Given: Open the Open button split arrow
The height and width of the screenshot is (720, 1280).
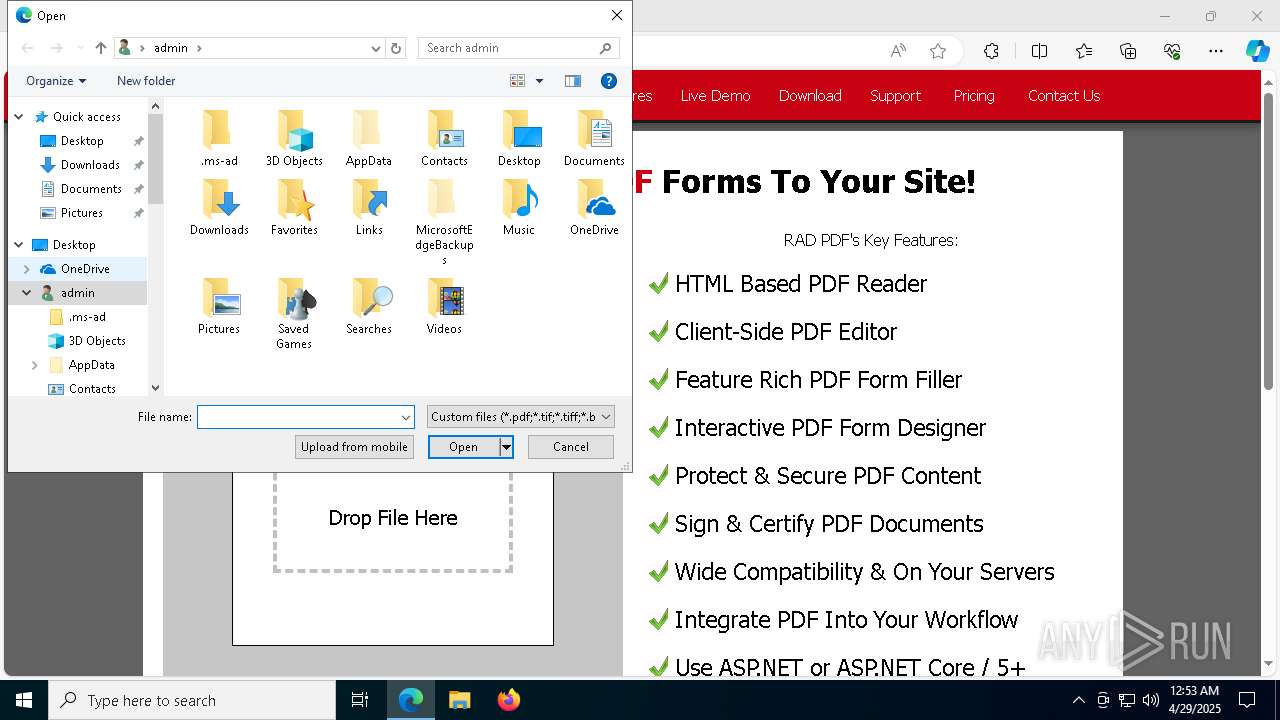Looking at the screenshot, I should (x=507, y=447).
